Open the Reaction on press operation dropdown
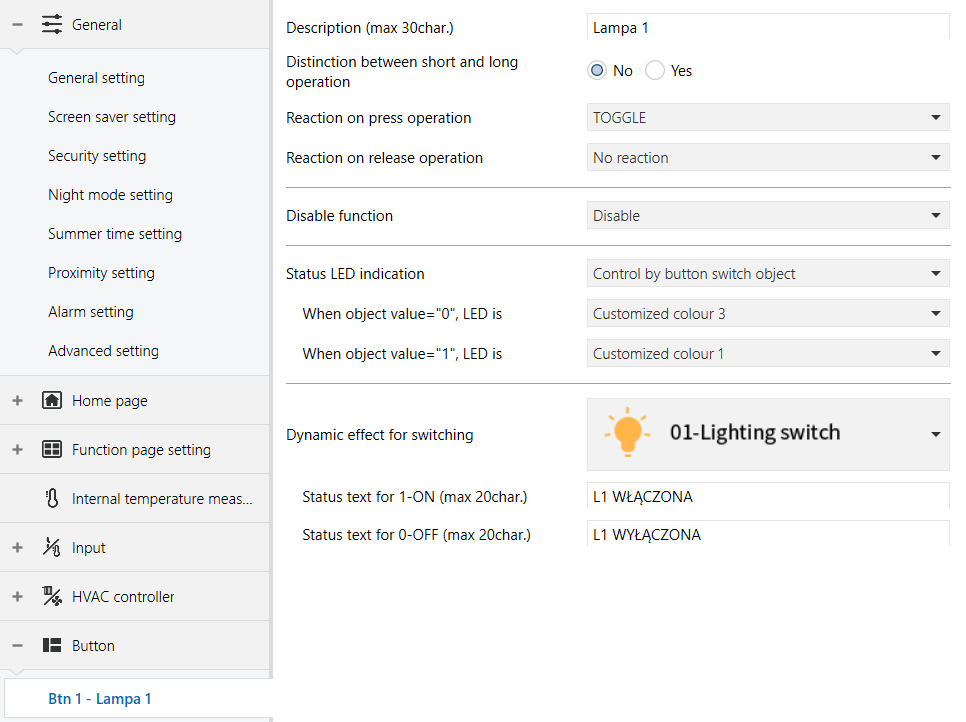966x722 pixels. 768,118
